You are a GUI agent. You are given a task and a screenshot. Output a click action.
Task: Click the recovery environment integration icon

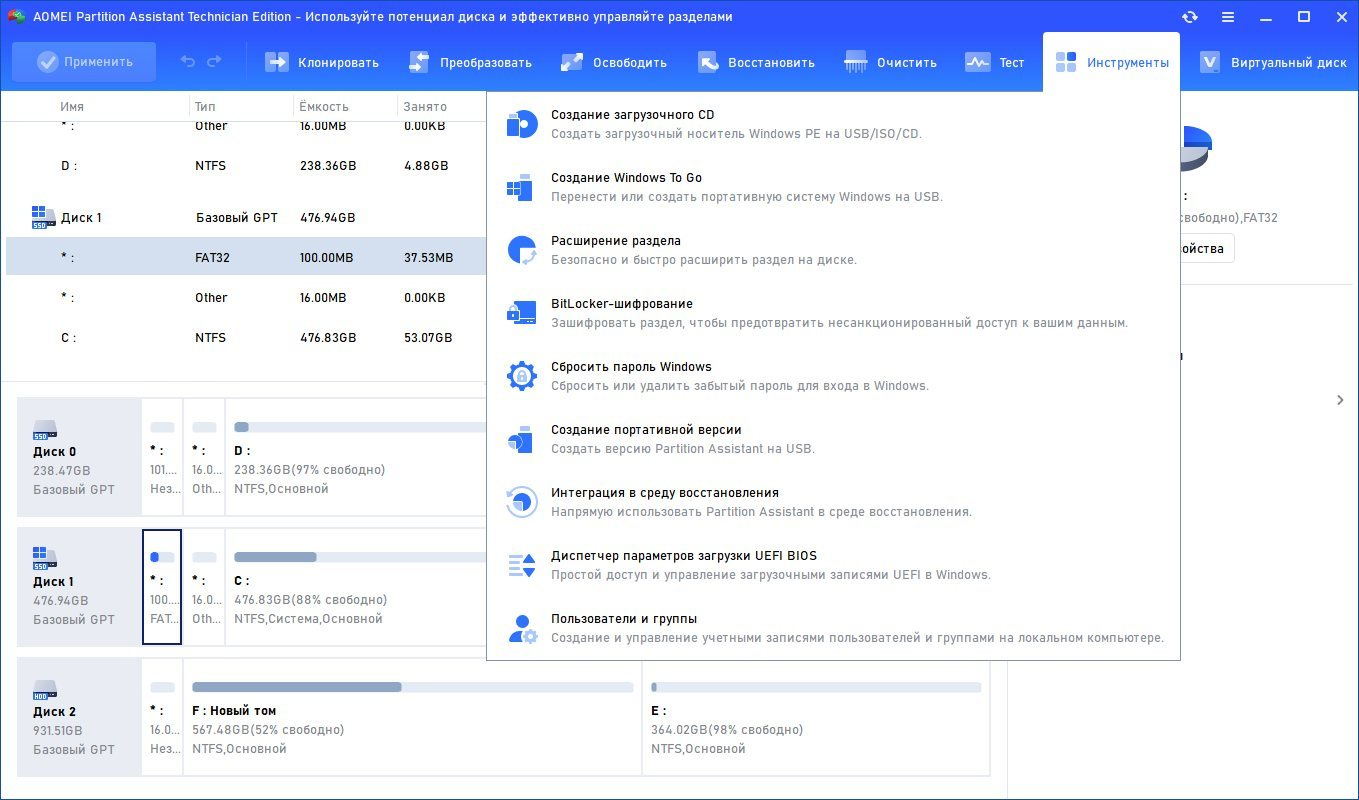pyautogui.click(x=521, y=502)
